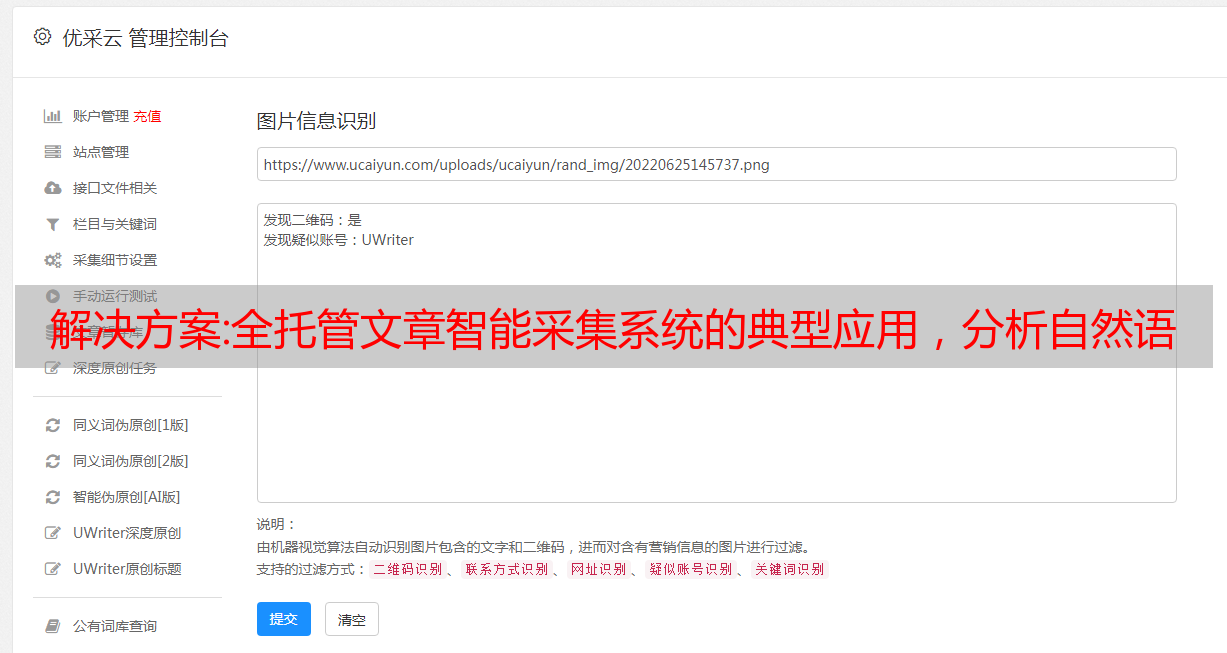
Task: Click the 说明： label
Action: [276, 524]
